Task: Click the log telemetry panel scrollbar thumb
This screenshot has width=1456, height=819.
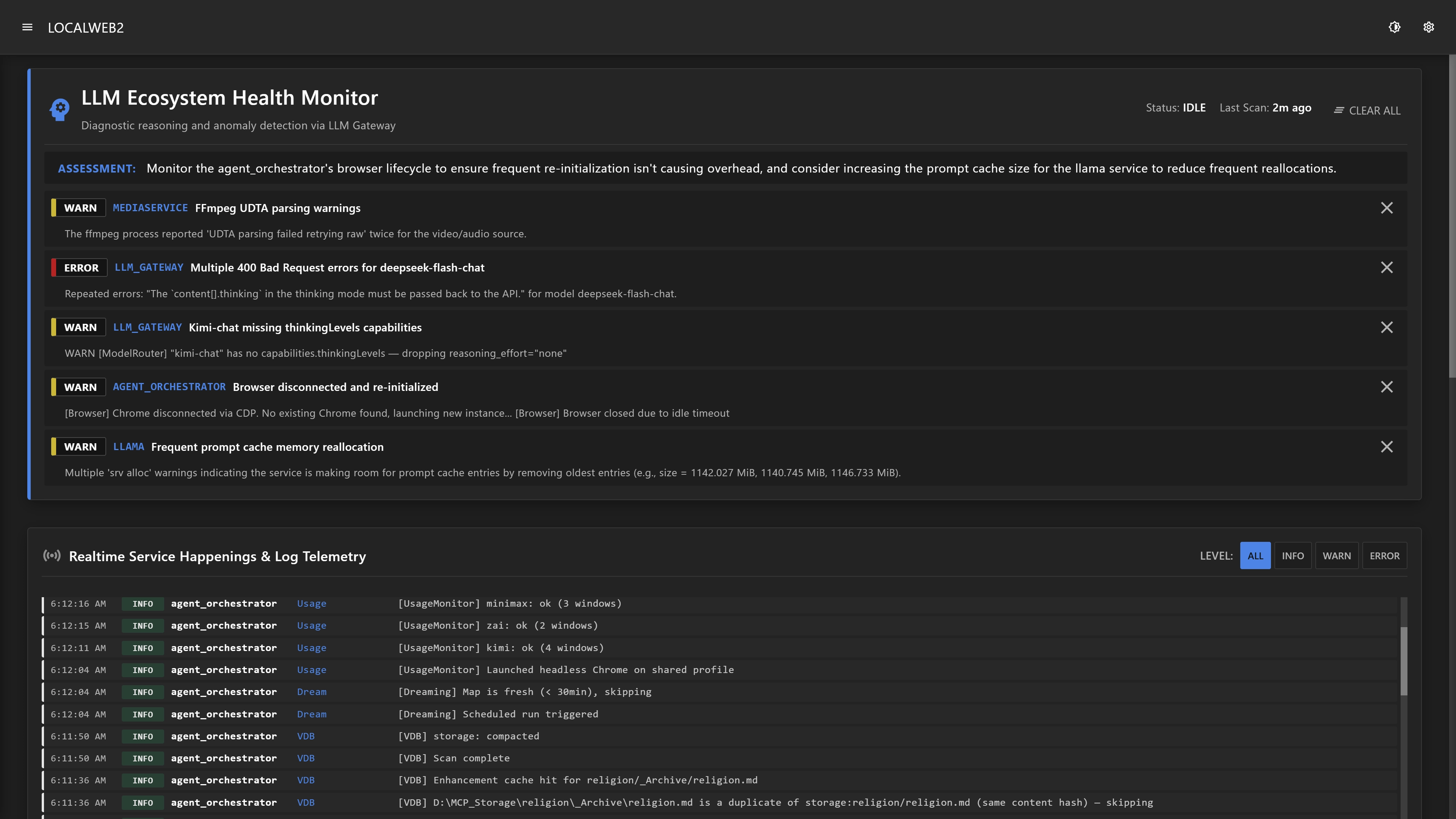Action: 1403,661
